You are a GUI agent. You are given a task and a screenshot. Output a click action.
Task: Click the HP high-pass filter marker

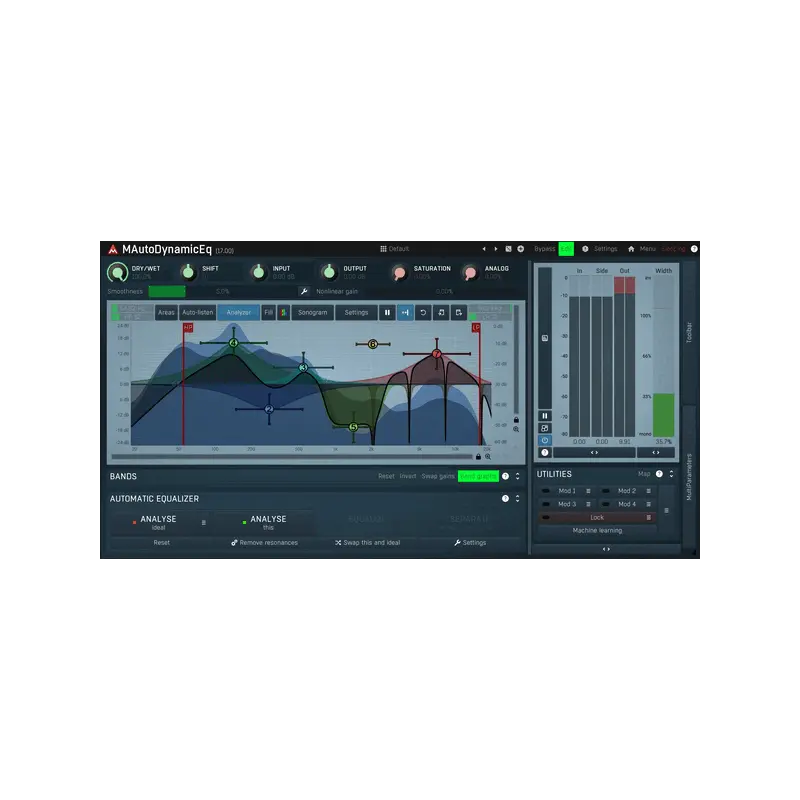point(188,328)
